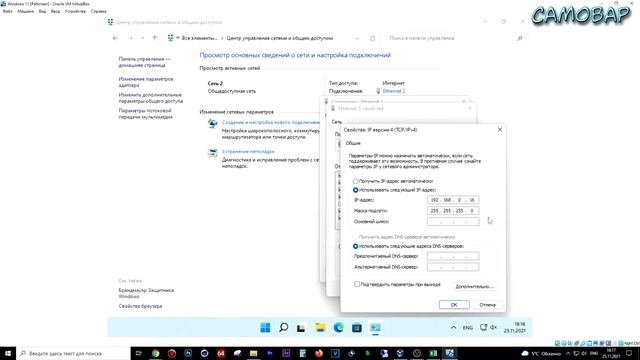Expand the recent locations dropdown arrow
This screenshot has width=640, height=360.
[x=142, y=38]
